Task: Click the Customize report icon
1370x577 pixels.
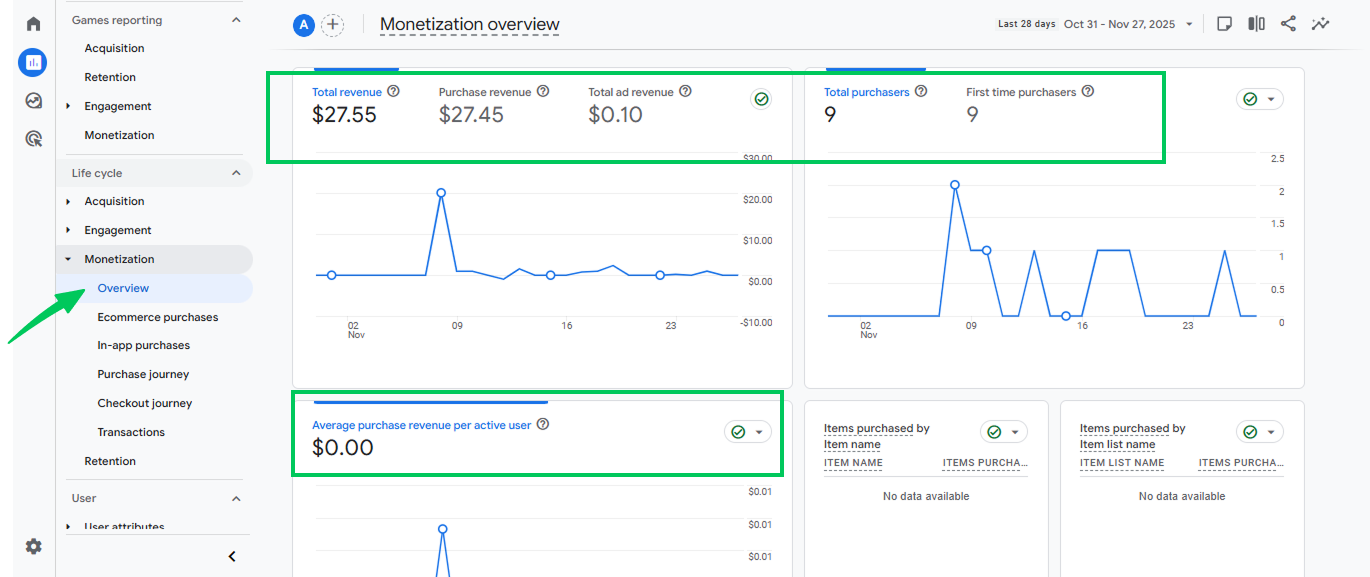Action: [1224, 24]
